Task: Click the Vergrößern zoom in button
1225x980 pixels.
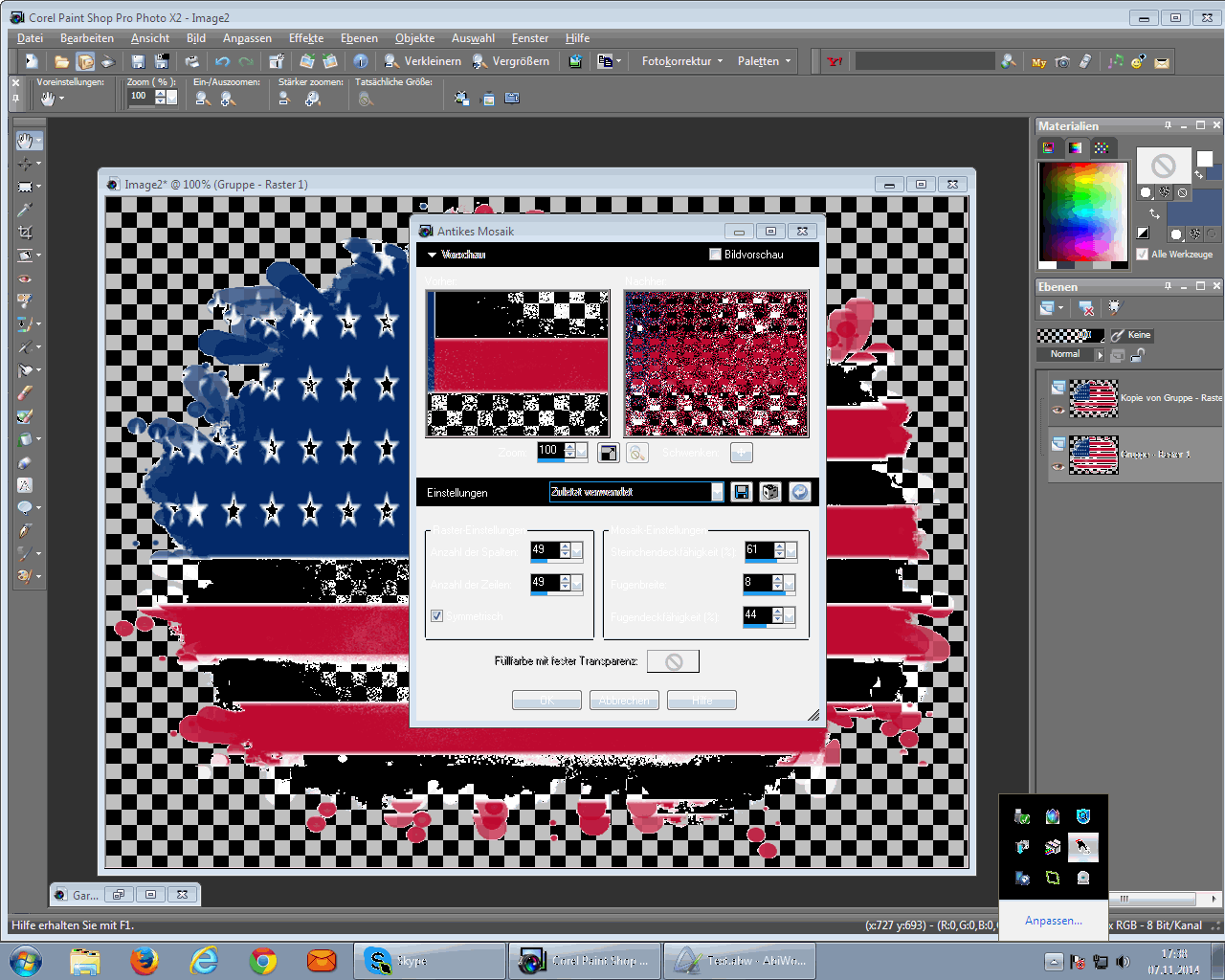Action: point(511,61)
